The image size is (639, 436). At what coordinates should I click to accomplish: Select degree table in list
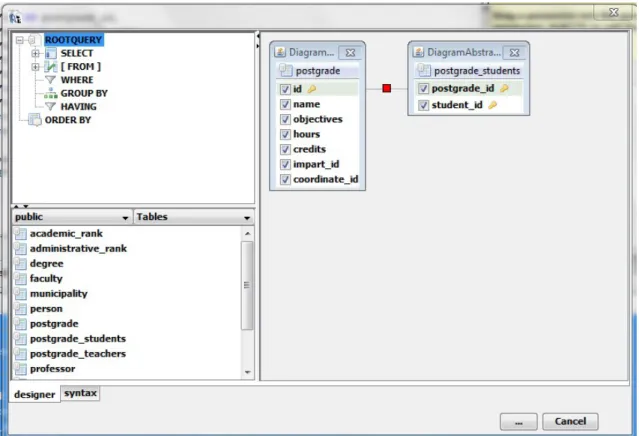(46, 264)
